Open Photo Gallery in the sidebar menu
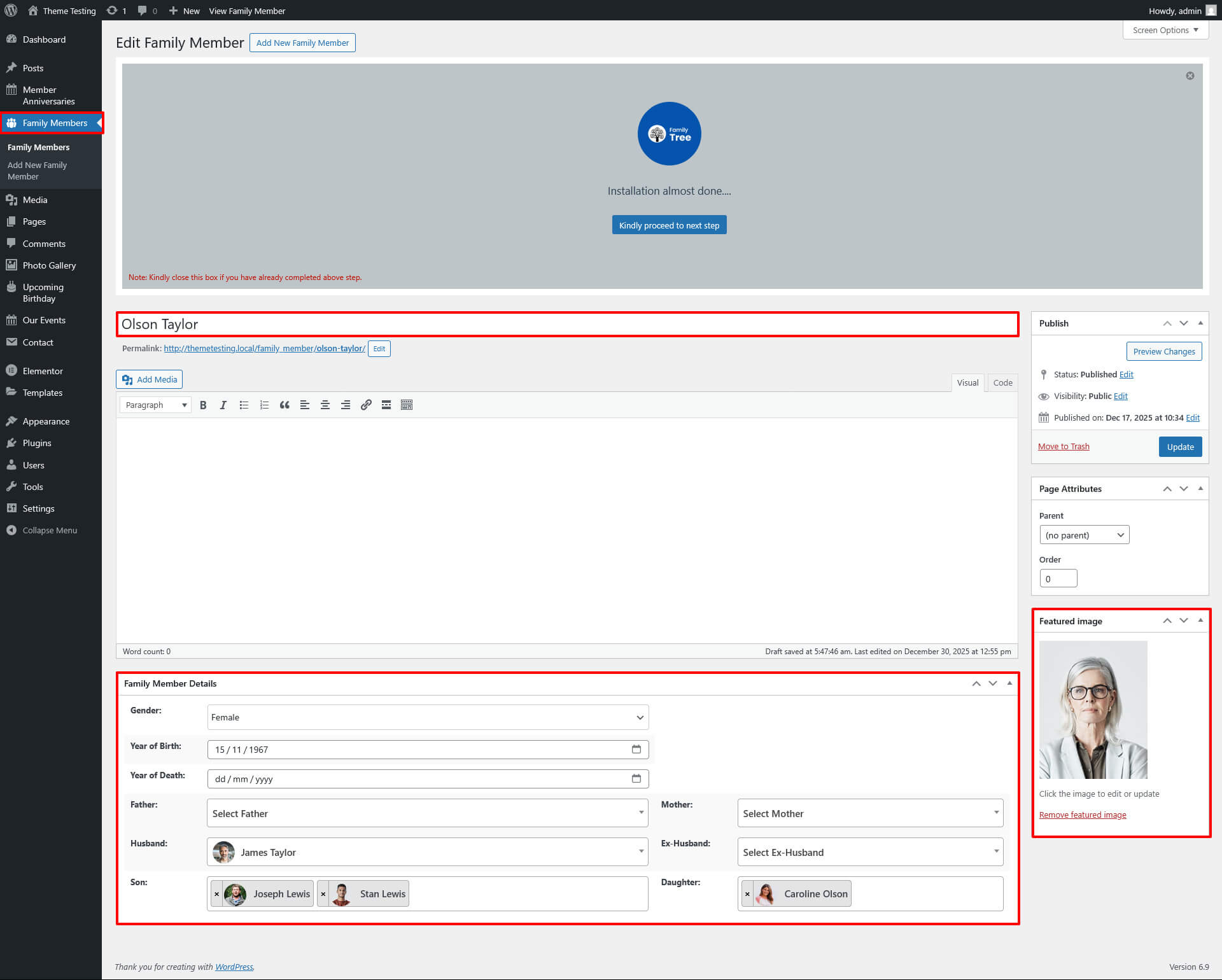This screenshot has height=980, width=1222. point(49,265)
